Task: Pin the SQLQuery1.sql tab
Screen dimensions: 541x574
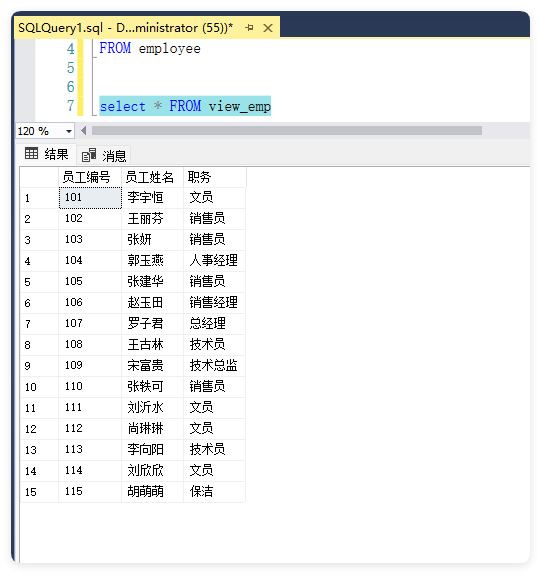Action: 249,27
